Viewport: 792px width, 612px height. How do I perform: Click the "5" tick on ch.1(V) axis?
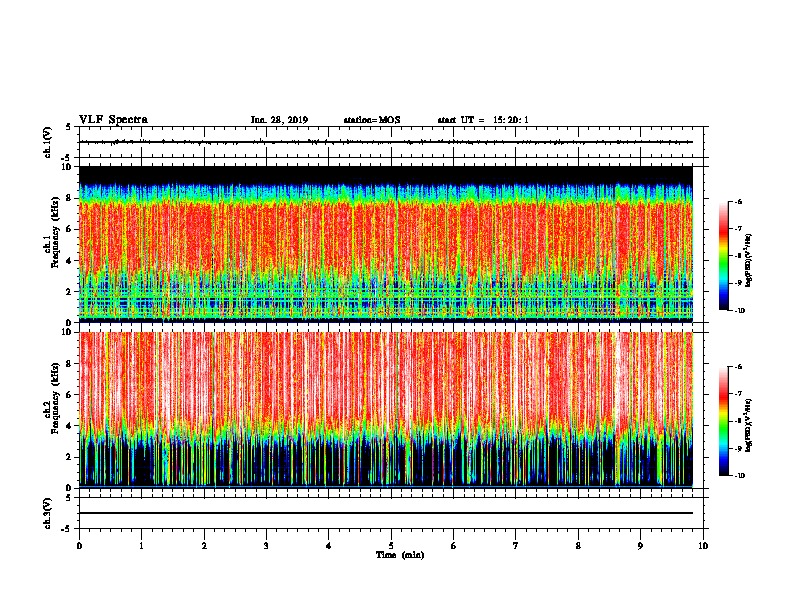coord(69,127)
